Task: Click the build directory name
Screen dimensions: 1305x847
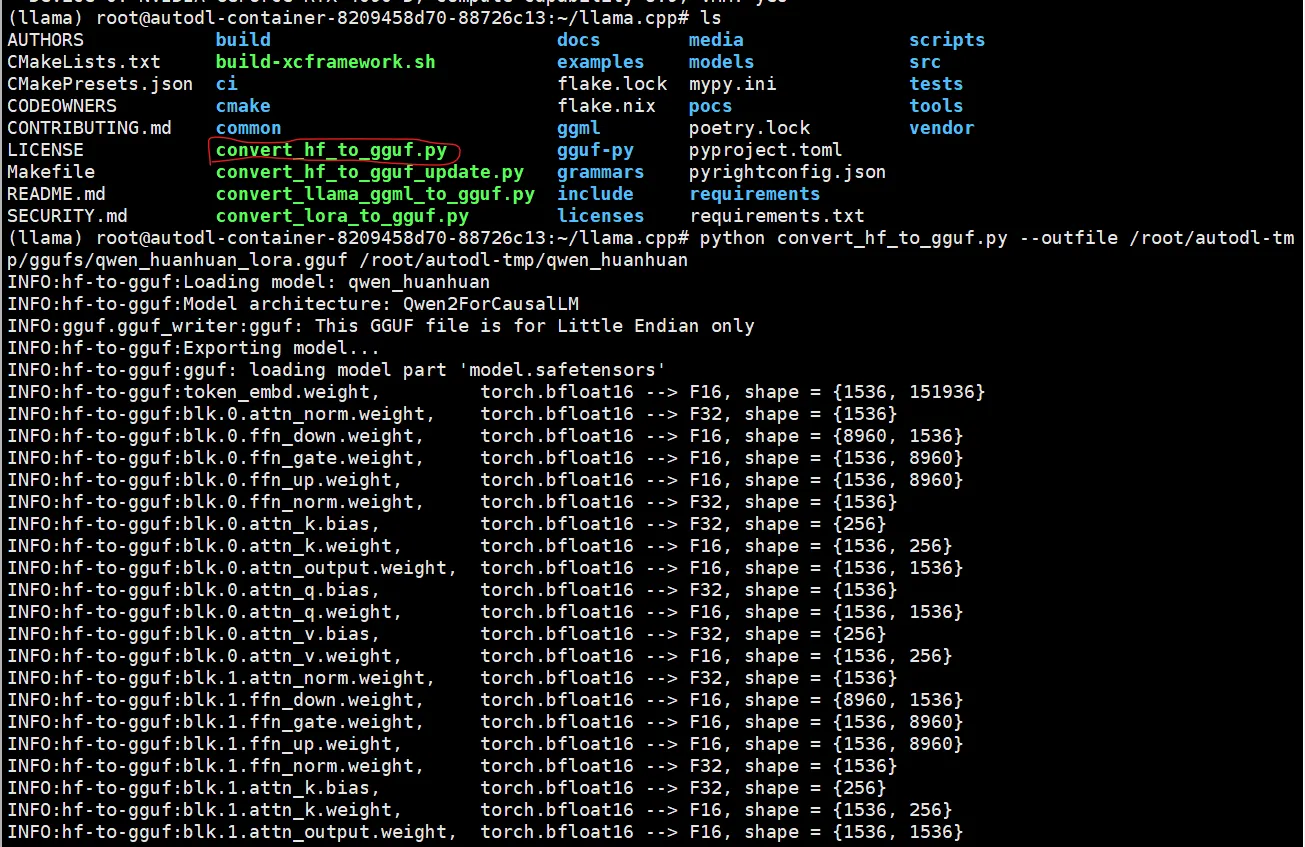Action: coord(243,40)
